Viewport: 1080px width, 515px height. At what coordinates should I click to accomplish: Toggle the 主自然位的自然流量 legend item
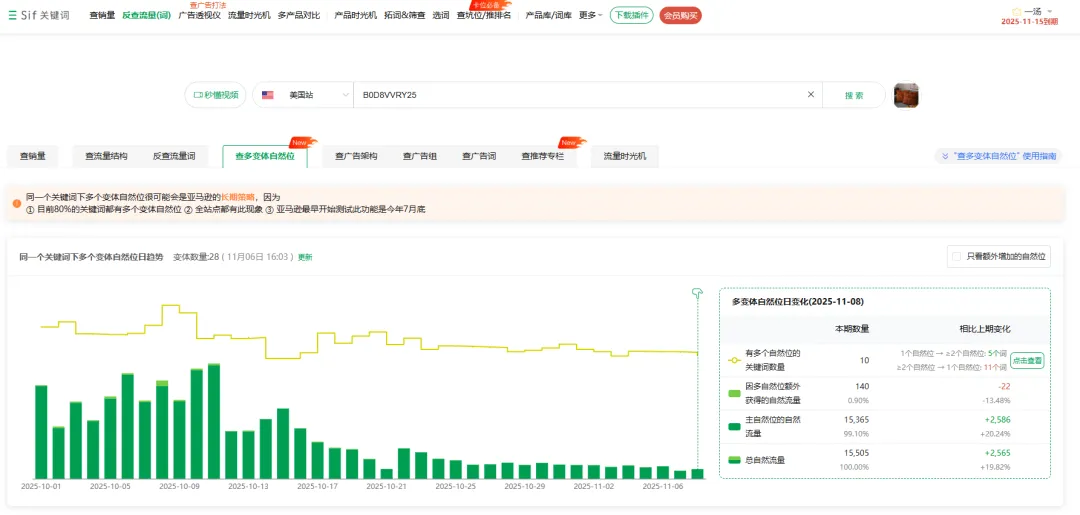tap(735, 426)
